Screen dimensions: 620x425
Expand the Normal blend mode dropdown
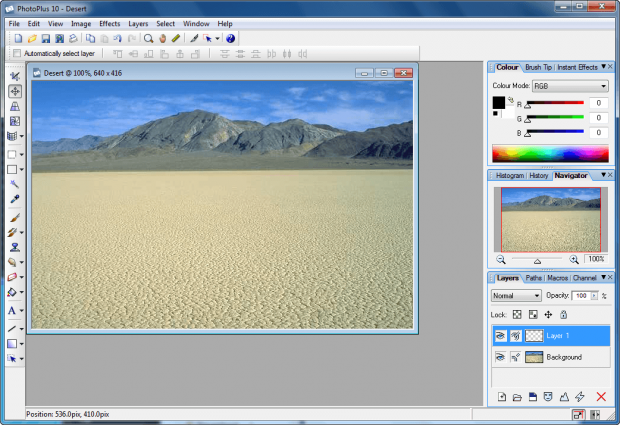[516, 296]
